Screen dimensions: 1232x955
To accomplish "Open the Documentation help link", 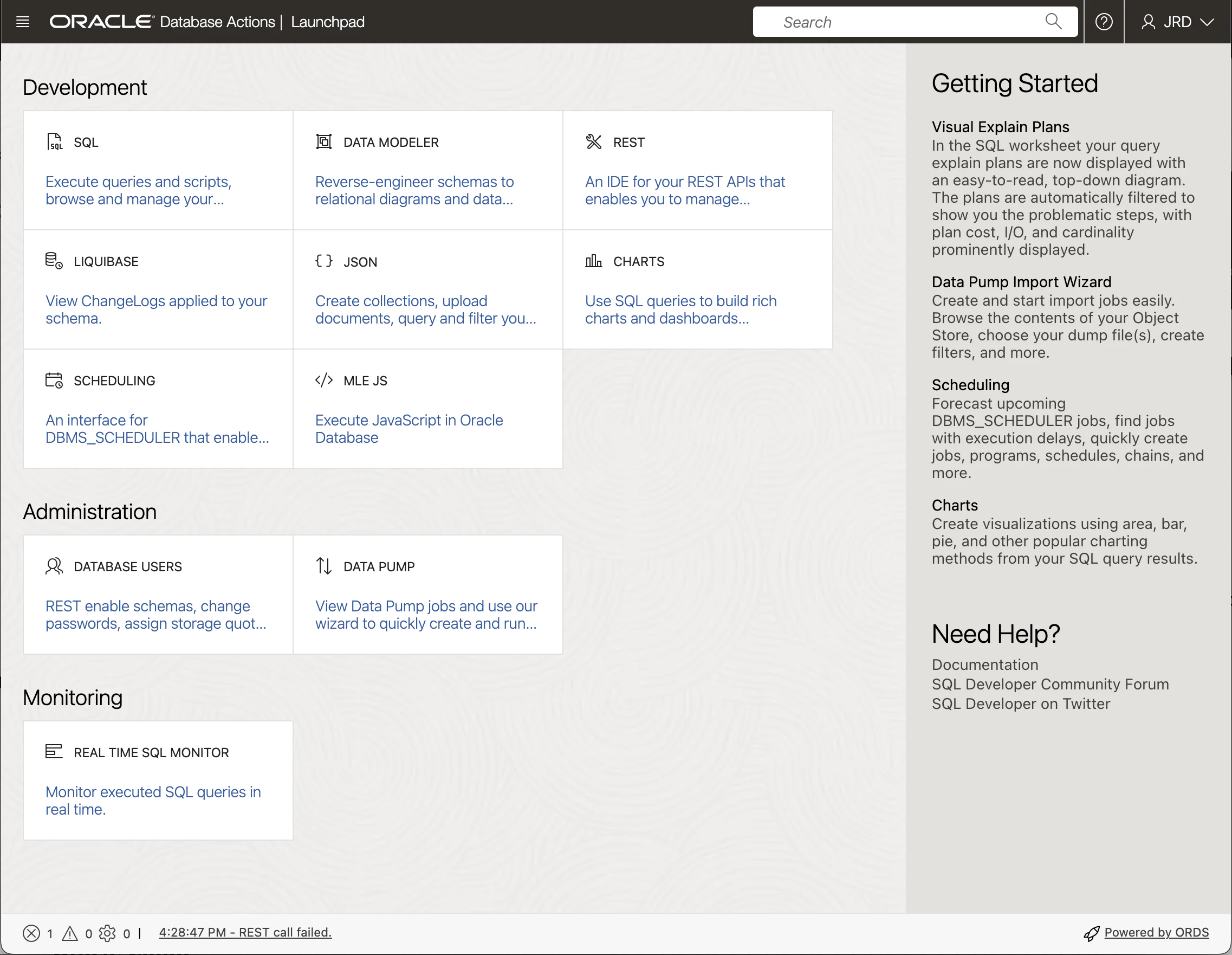I will click(985, 664).
